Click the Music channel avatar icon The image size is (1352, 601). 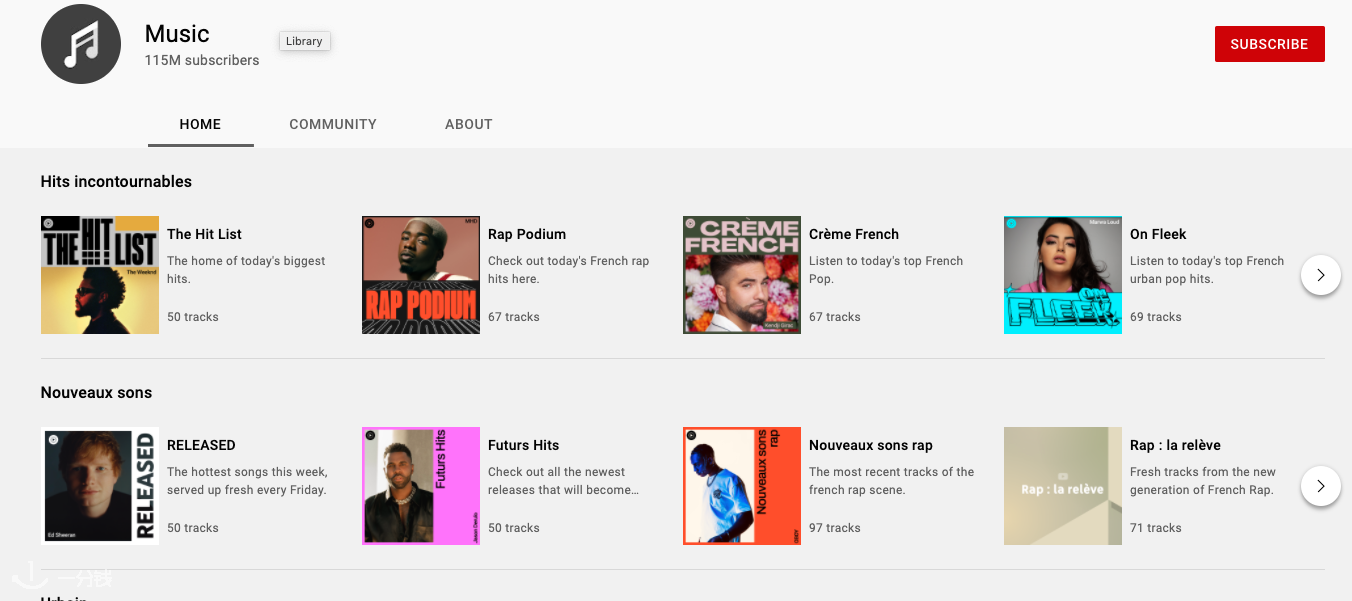(81, 44)
